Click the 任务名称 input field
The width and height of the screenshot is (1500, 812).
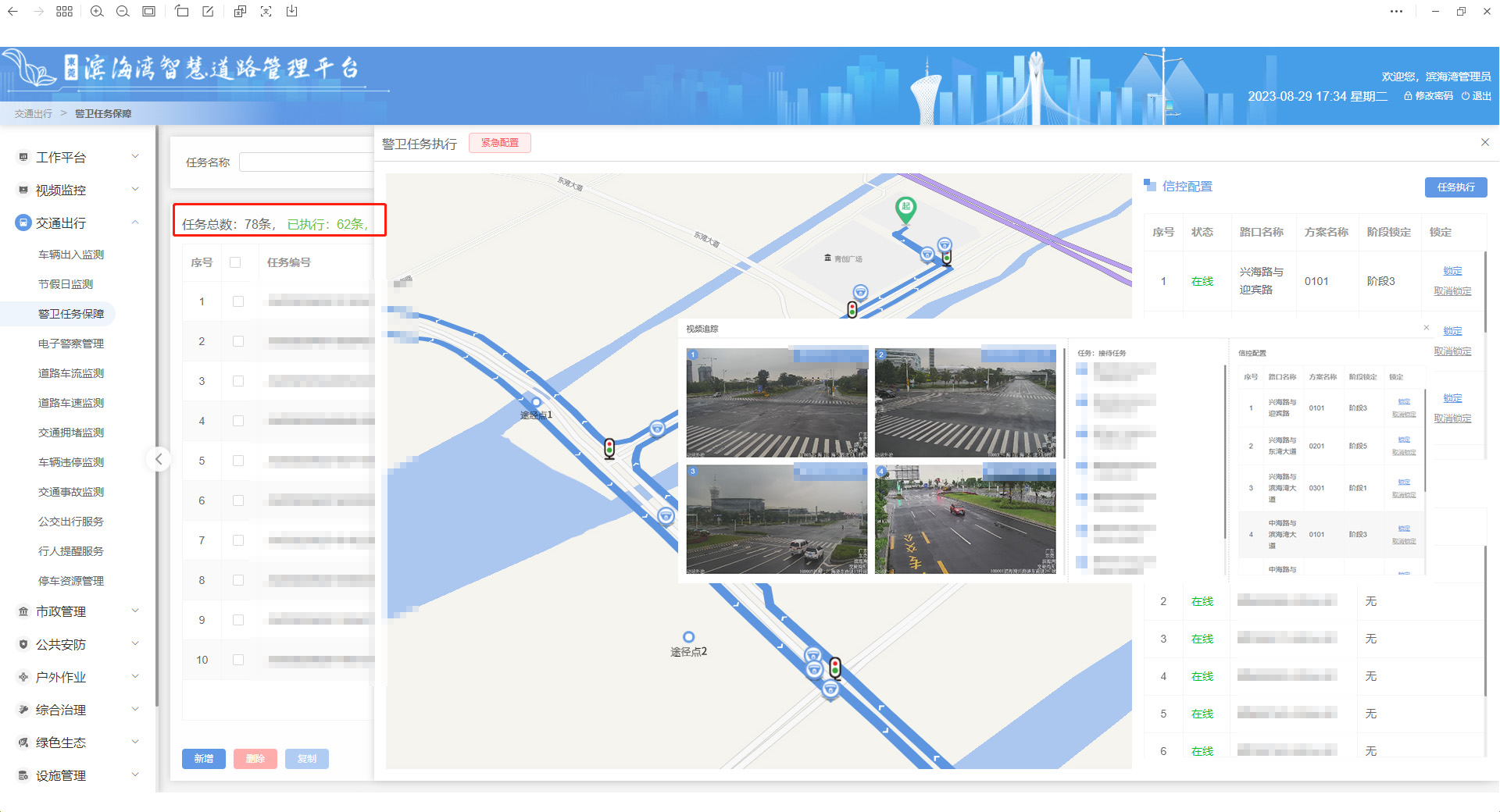pos(307,162)
